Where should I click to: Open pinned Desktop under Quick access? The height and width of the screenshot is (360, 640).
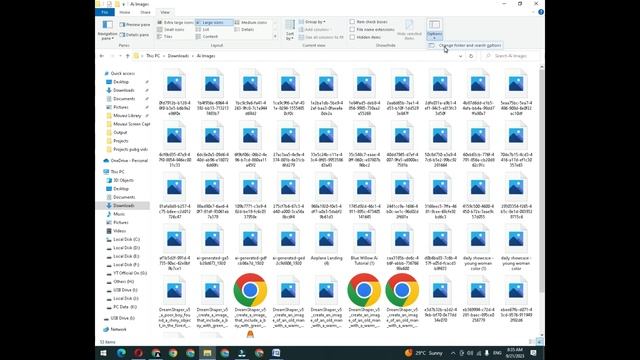tap(121, 82)
